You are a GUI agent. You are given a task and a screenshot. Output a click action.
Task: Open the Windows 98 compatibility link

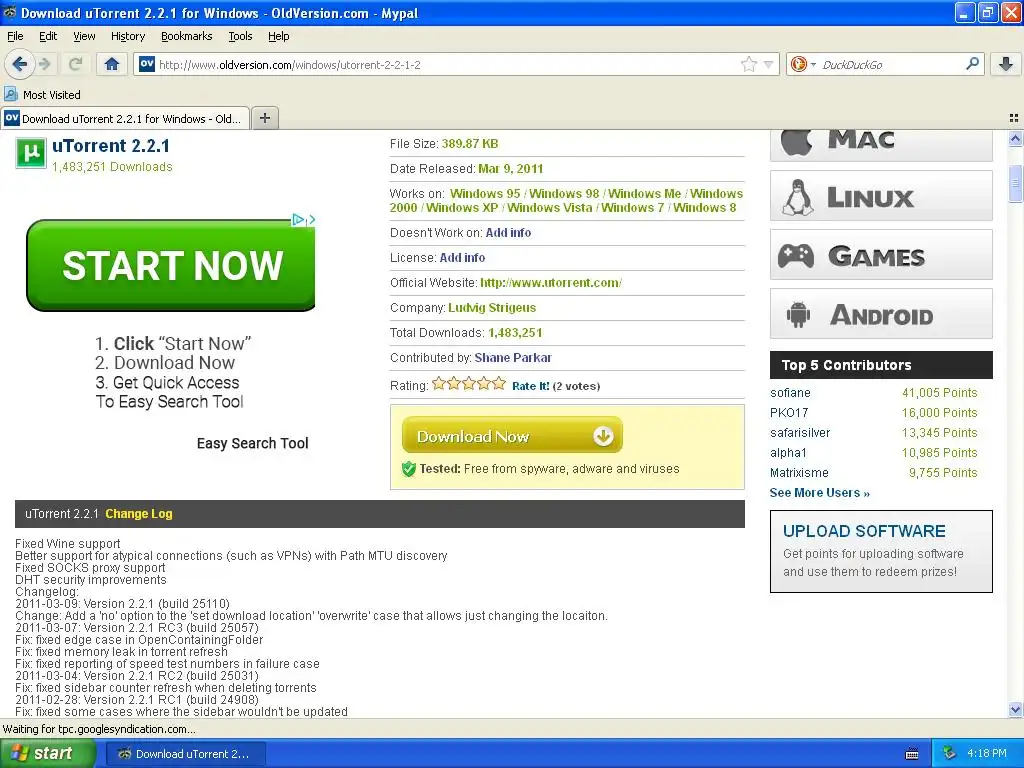(x=564, y=194)
